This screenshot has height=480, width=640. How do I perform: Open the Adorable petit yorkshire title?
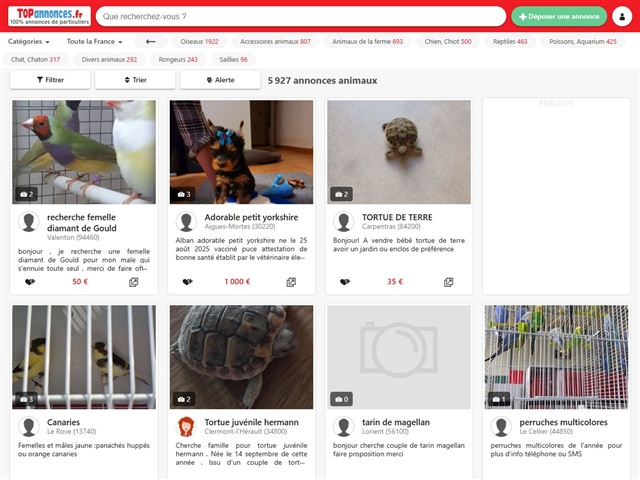251,217
